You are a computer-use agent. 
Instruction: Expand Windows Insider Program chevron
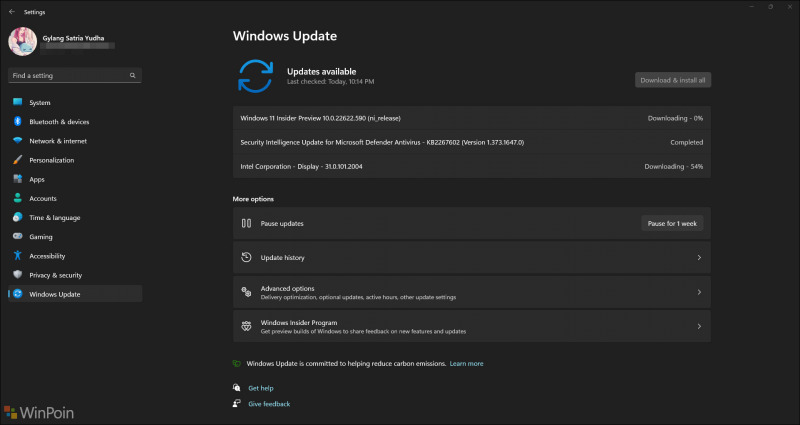pos(699,327)
